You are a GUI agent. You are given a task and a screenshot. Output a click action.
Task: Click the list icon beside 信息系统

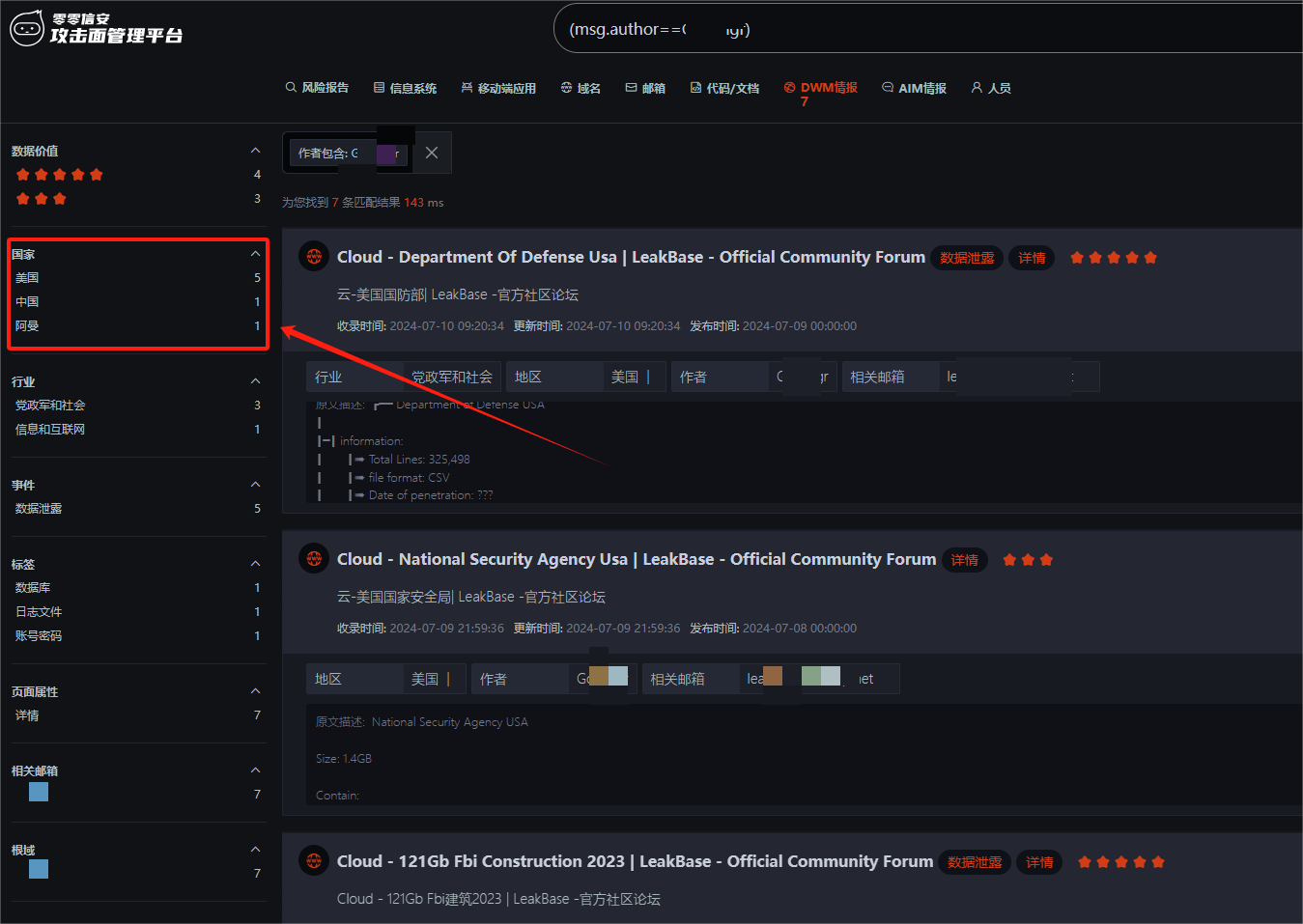click(380, 88)
